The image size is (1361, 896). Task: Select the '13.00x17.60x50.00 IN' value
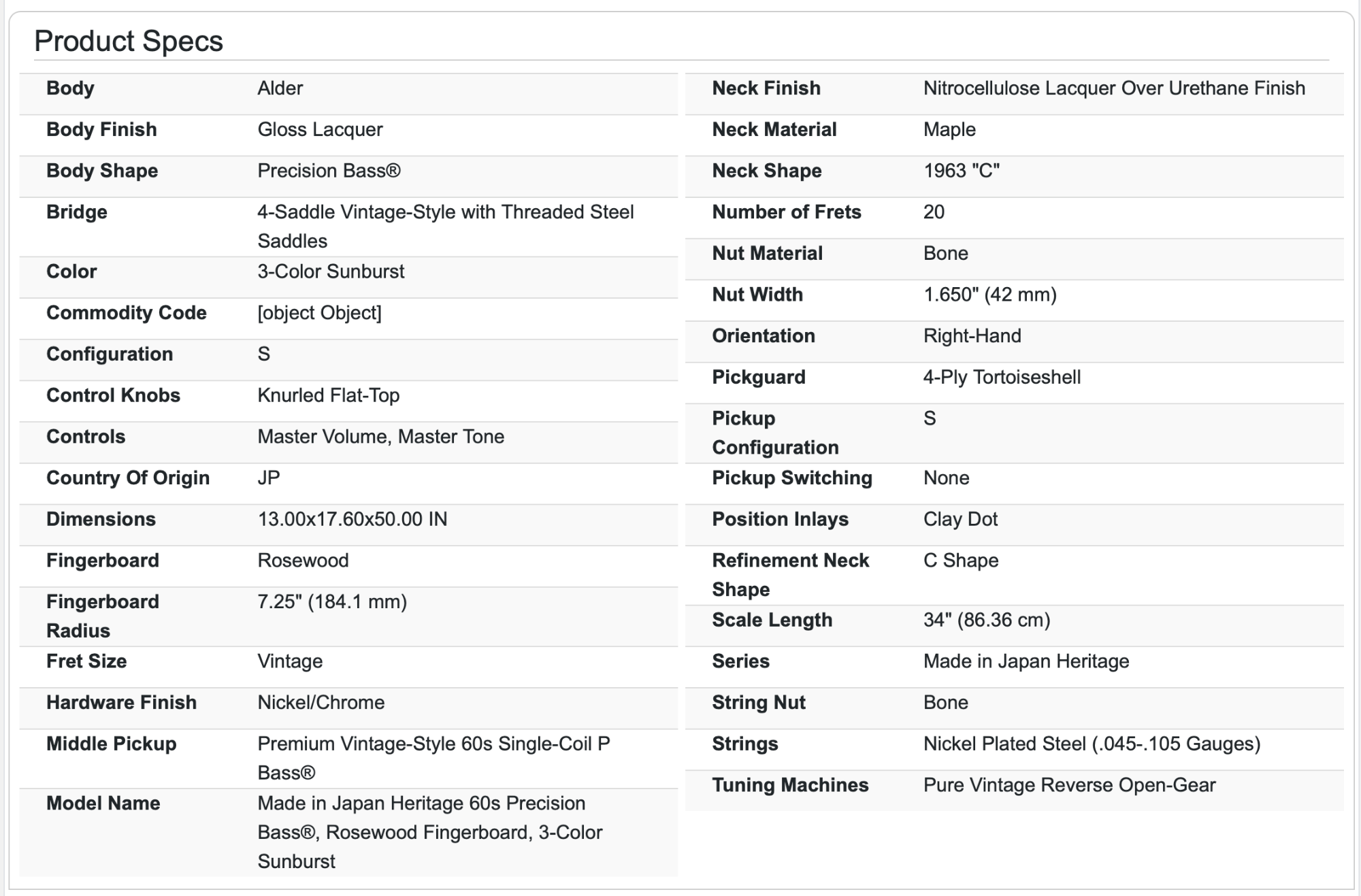coord(352,519)
